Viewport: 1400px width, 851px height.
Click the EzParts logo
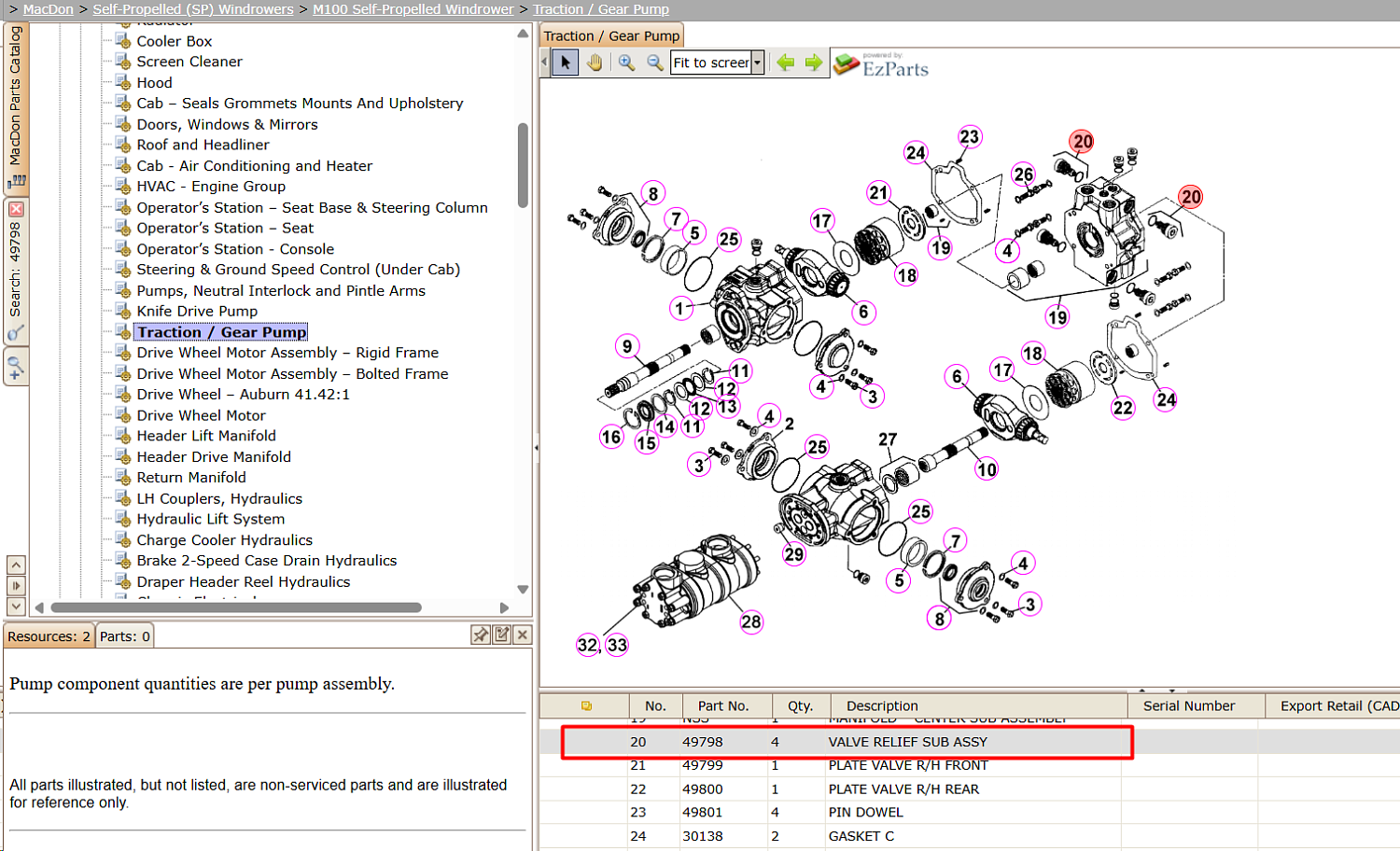tap(882, 64)
